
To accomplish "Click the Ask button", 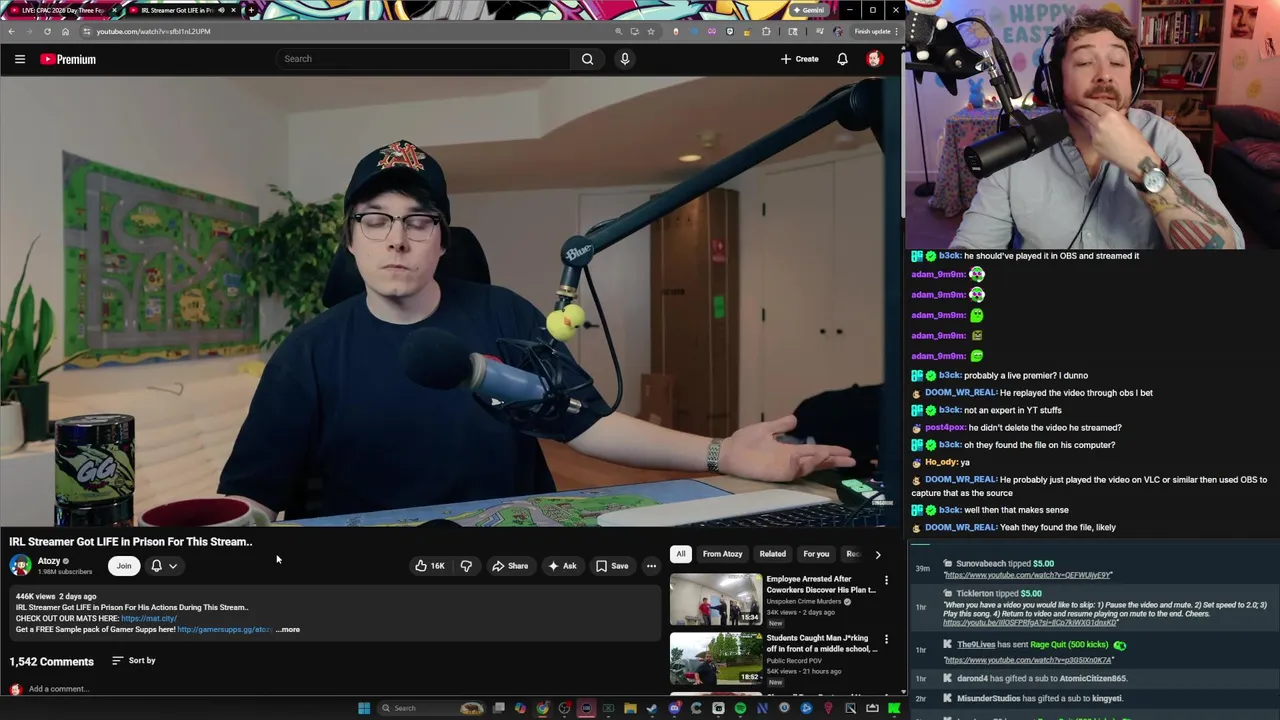I will [561, 566].
